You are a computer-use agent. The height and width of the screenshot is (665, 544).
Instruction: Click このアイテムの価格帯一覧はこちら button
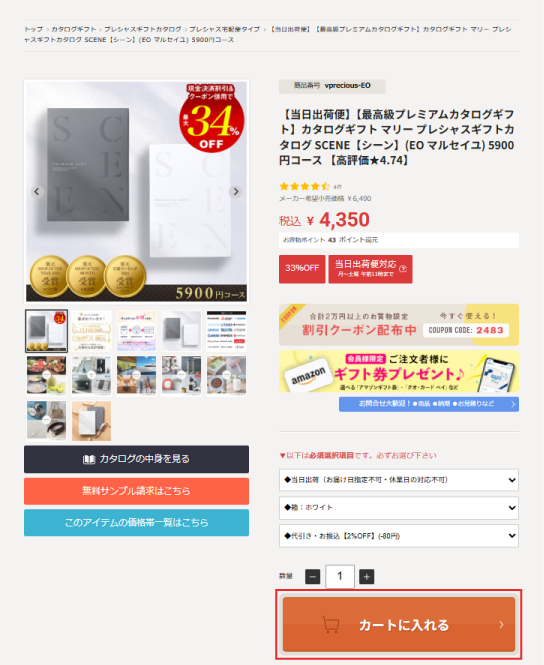[136, 522]
